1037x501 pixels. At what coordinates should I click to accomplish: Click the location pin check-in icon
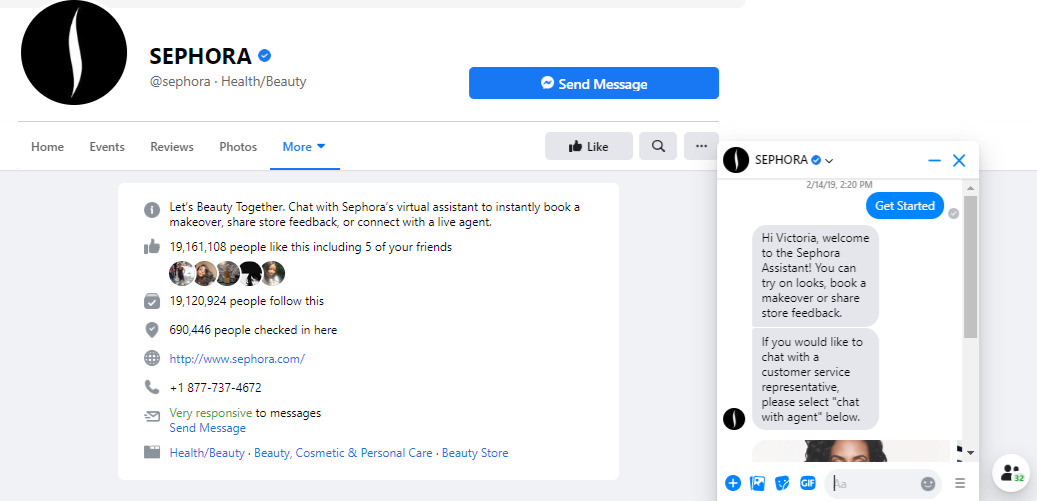(152, 330)
